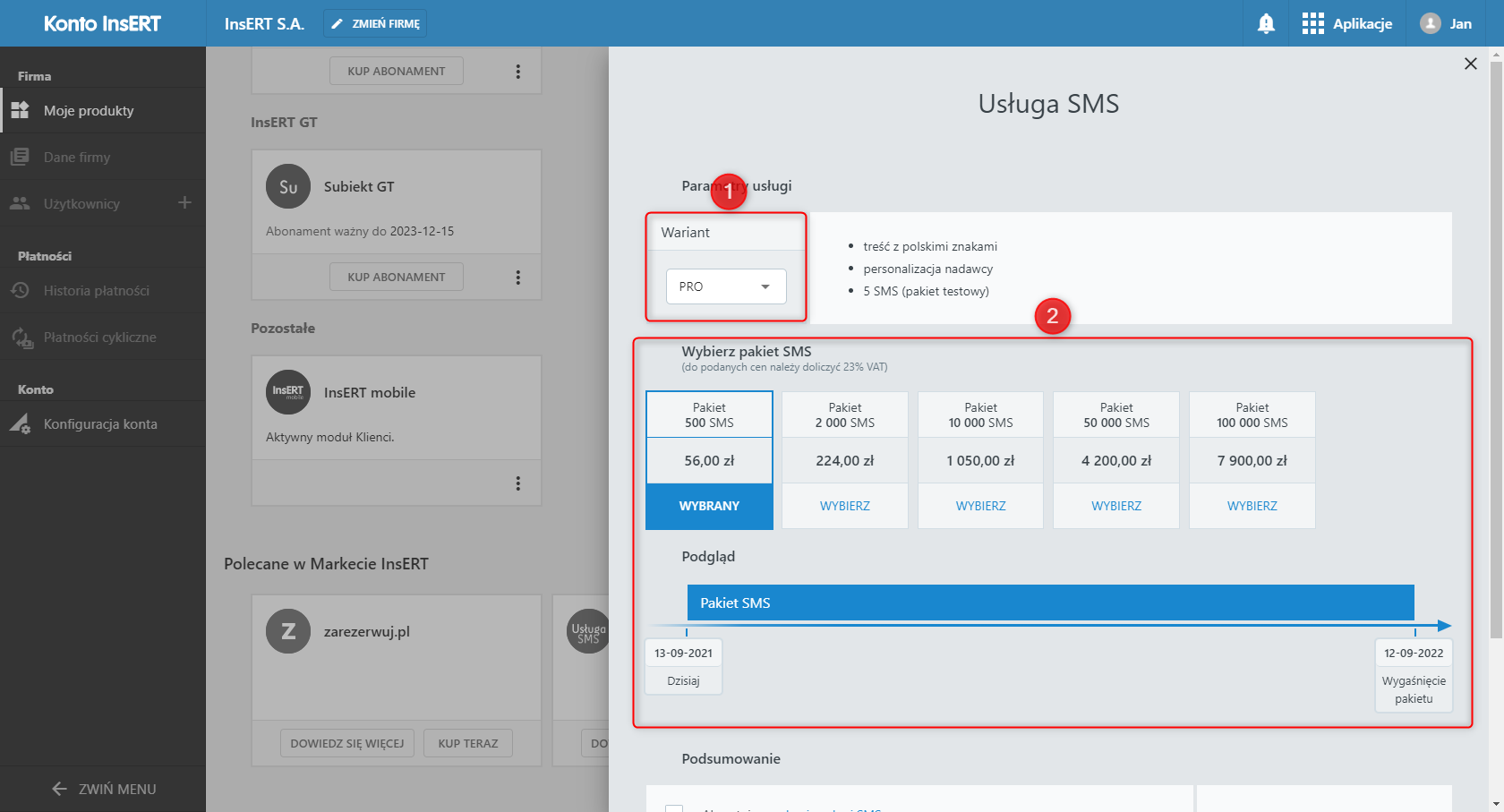
Task: Click the 13-09-2021 Dzisiaj date marker
Action: tap(683, 666)
